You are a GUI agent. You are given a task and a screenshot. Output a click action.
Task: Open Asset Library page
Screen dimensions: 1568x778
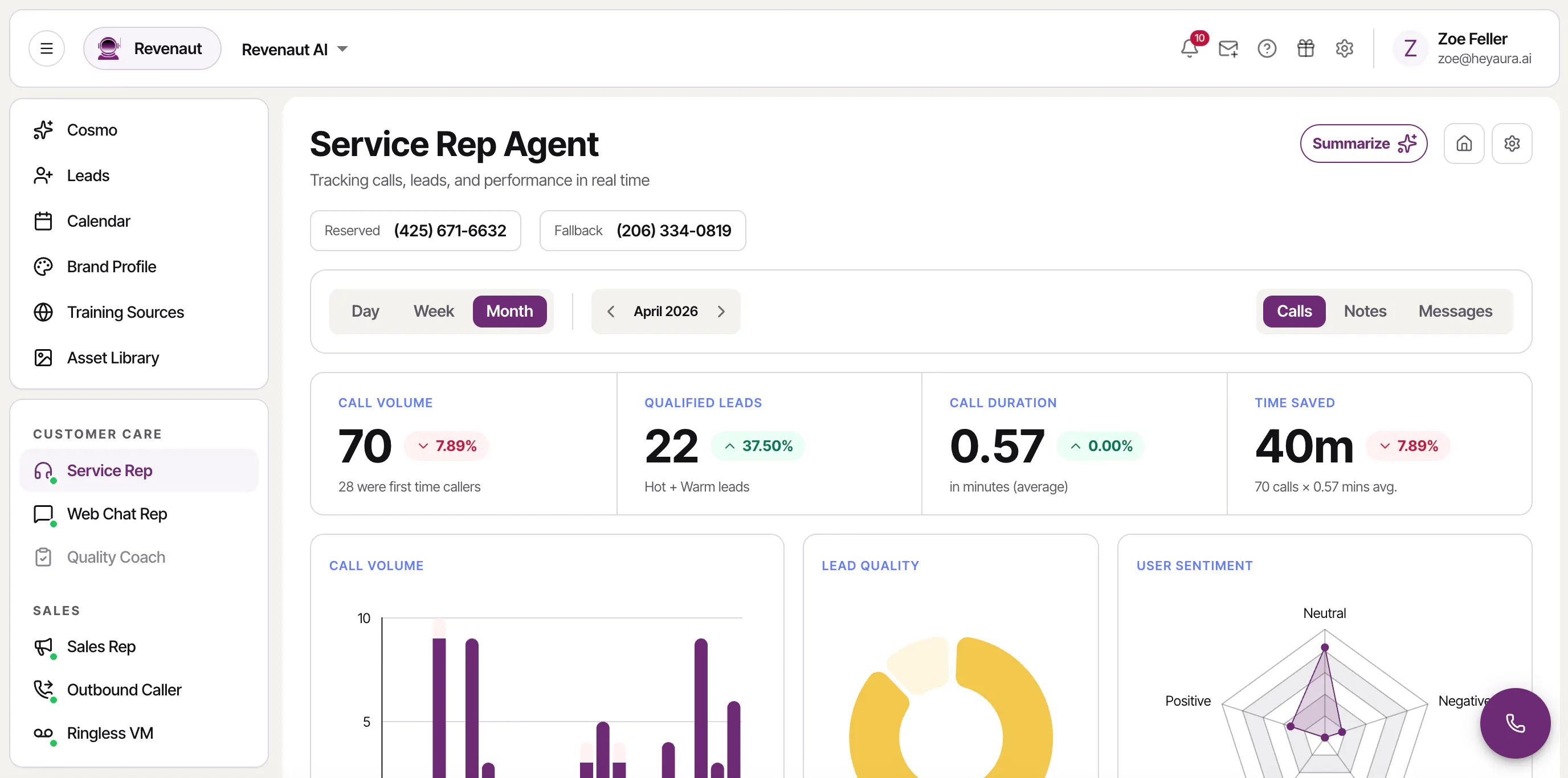point(139,358)
